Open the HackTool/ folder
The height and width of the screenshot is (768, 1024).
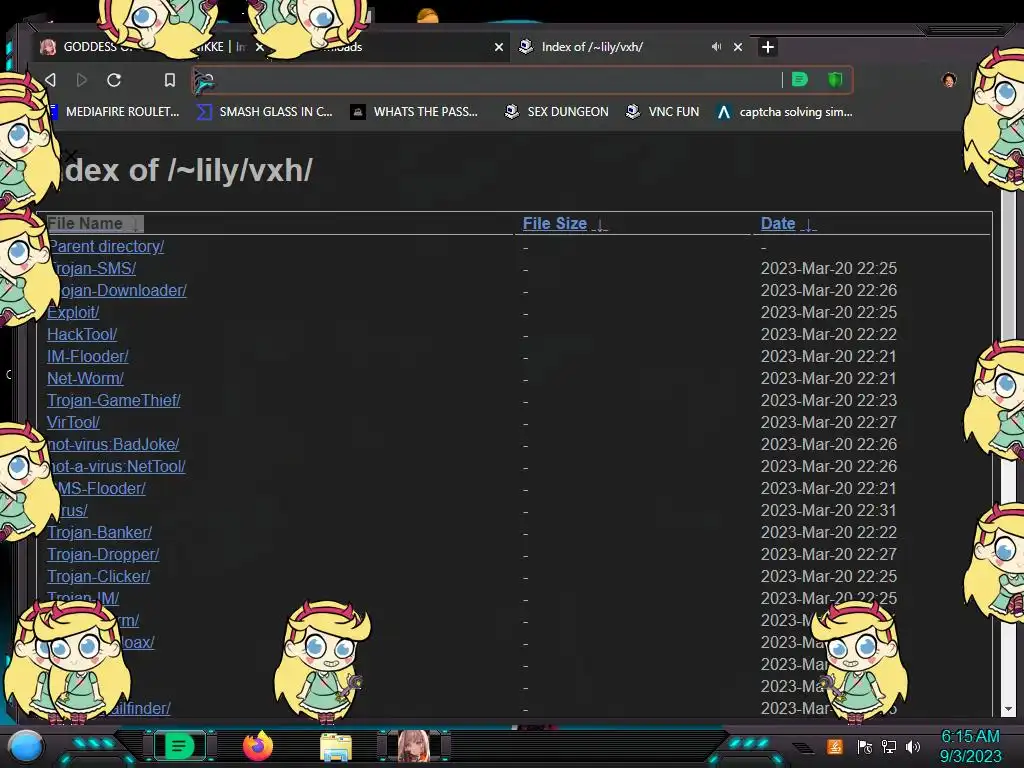coord(82,334)
